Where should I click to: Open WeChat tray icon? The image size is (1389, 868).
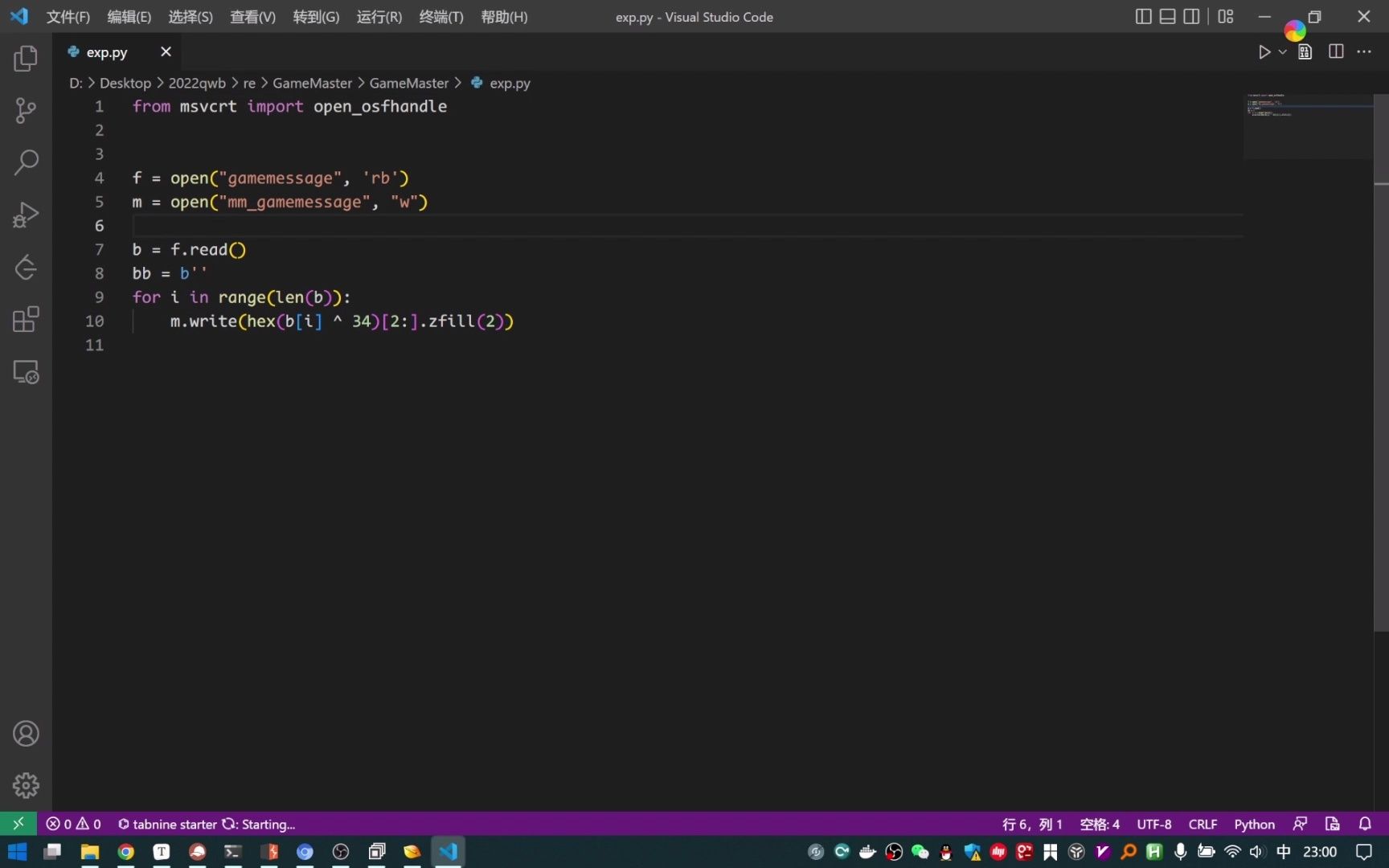pyautogui.click(x=920, y=852)
